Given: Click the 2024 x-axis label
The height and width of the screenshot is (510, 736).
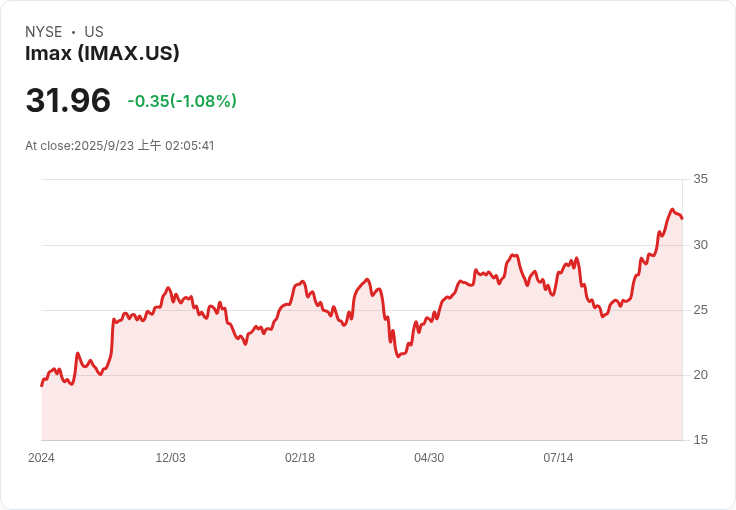Looking at the screenshot, I should coord(41,457).
